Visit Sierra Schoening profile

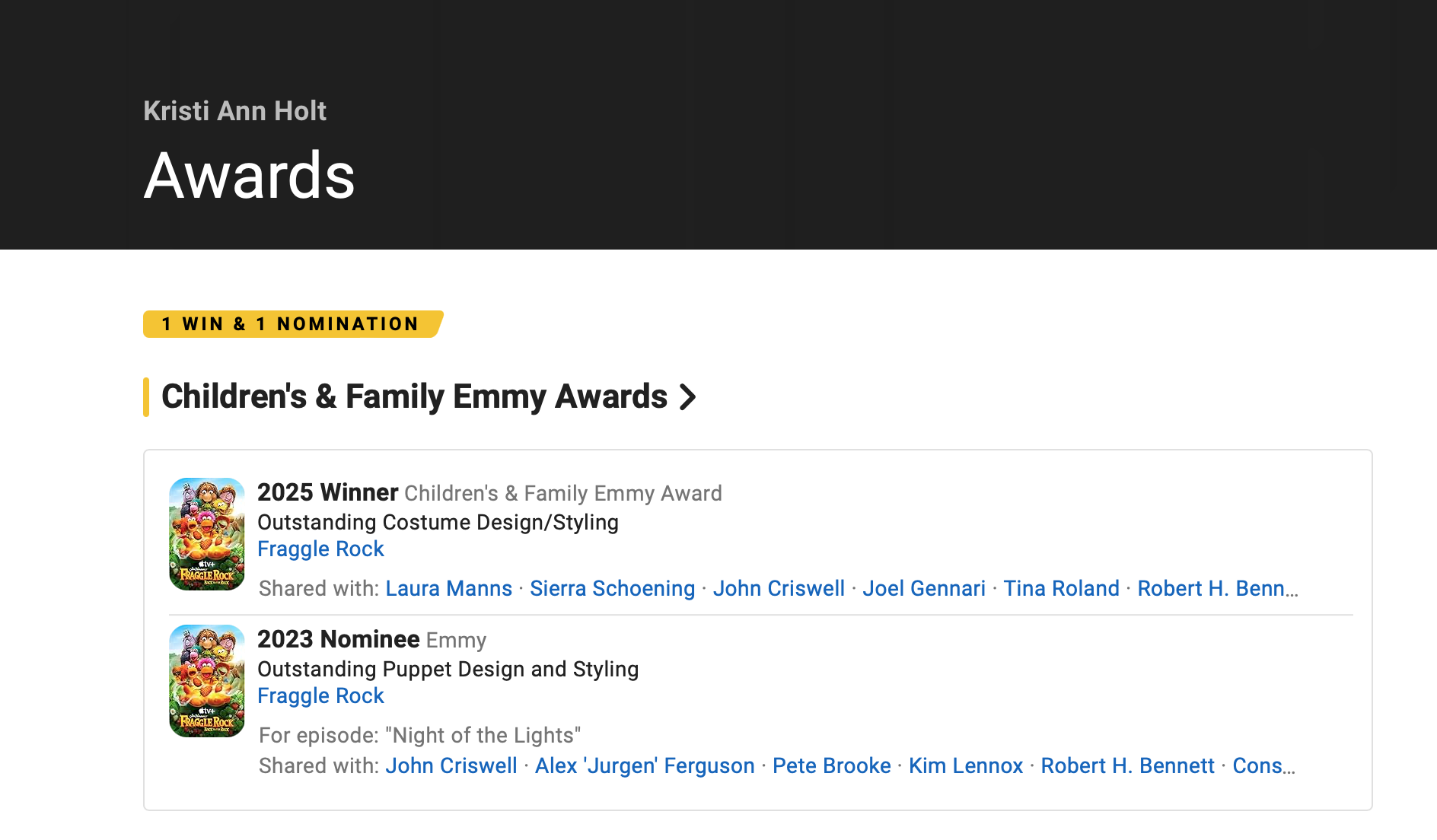pos(612,588)
